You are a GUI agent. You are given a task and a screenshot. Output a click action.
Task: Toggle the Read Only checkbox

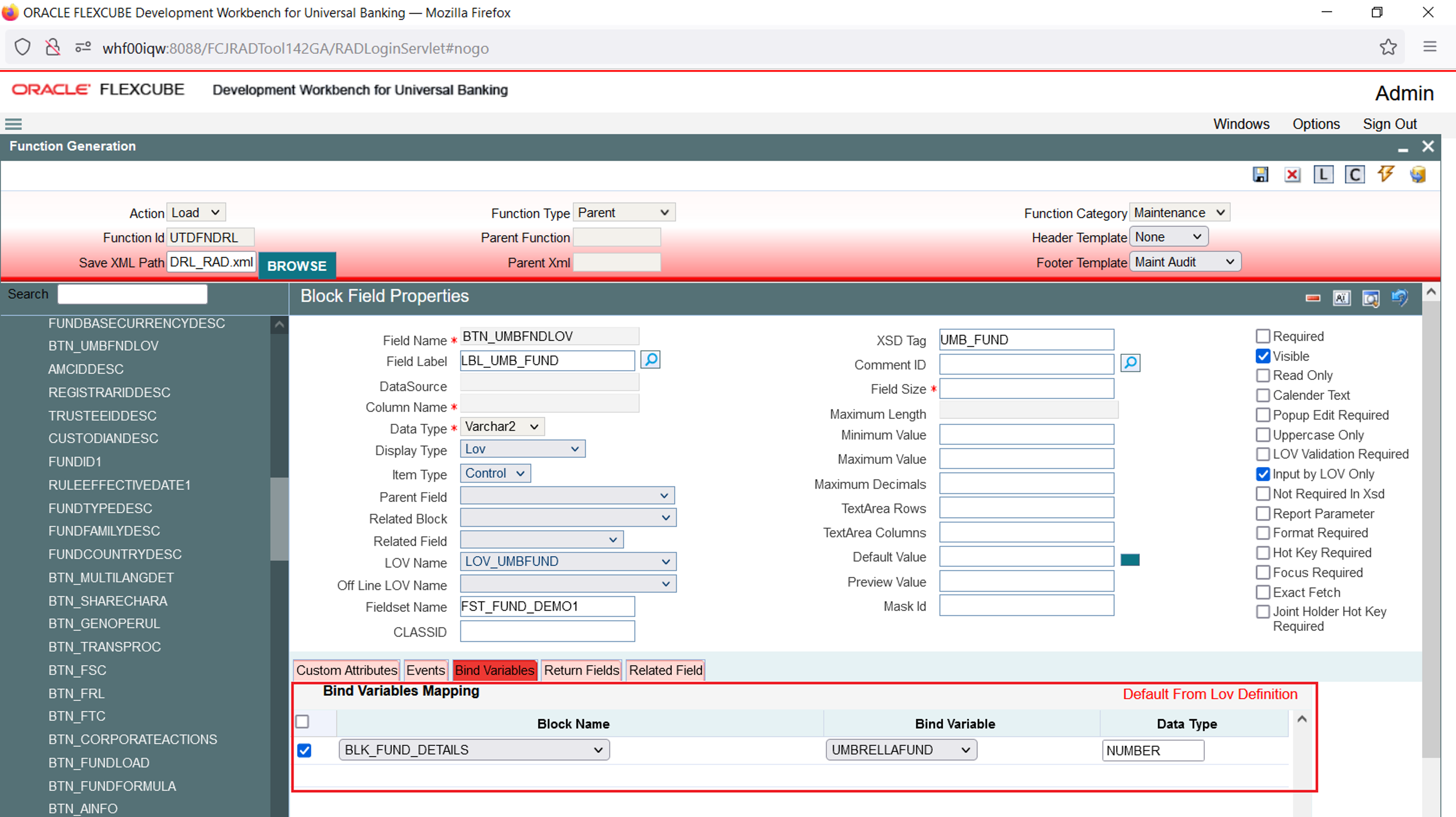coord(1263,376)
